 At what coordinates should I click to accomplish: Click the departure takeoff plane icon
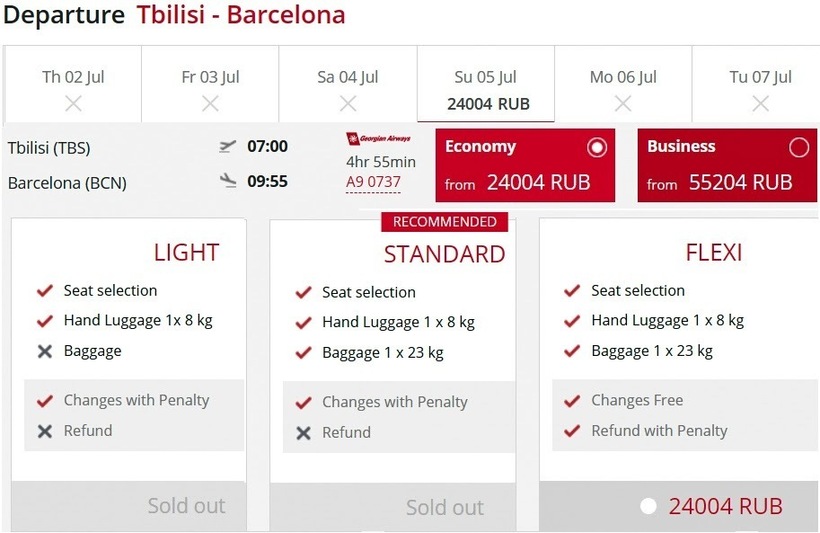(x=228, y=146)
